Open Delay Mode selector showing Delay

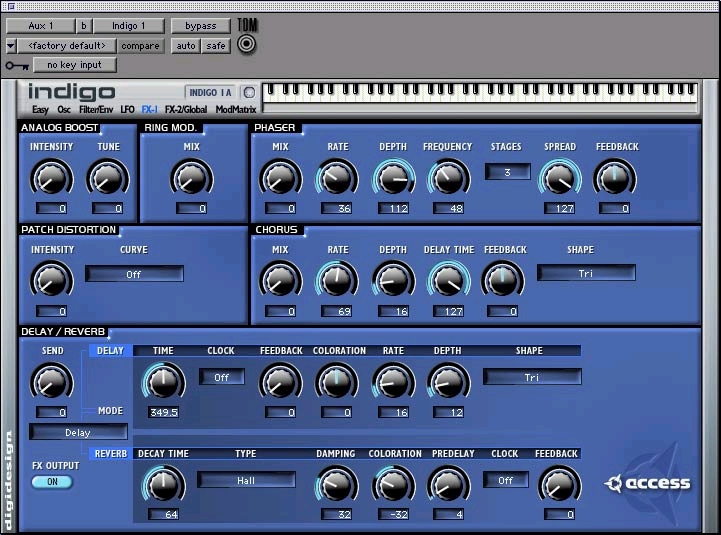[78, 432]
